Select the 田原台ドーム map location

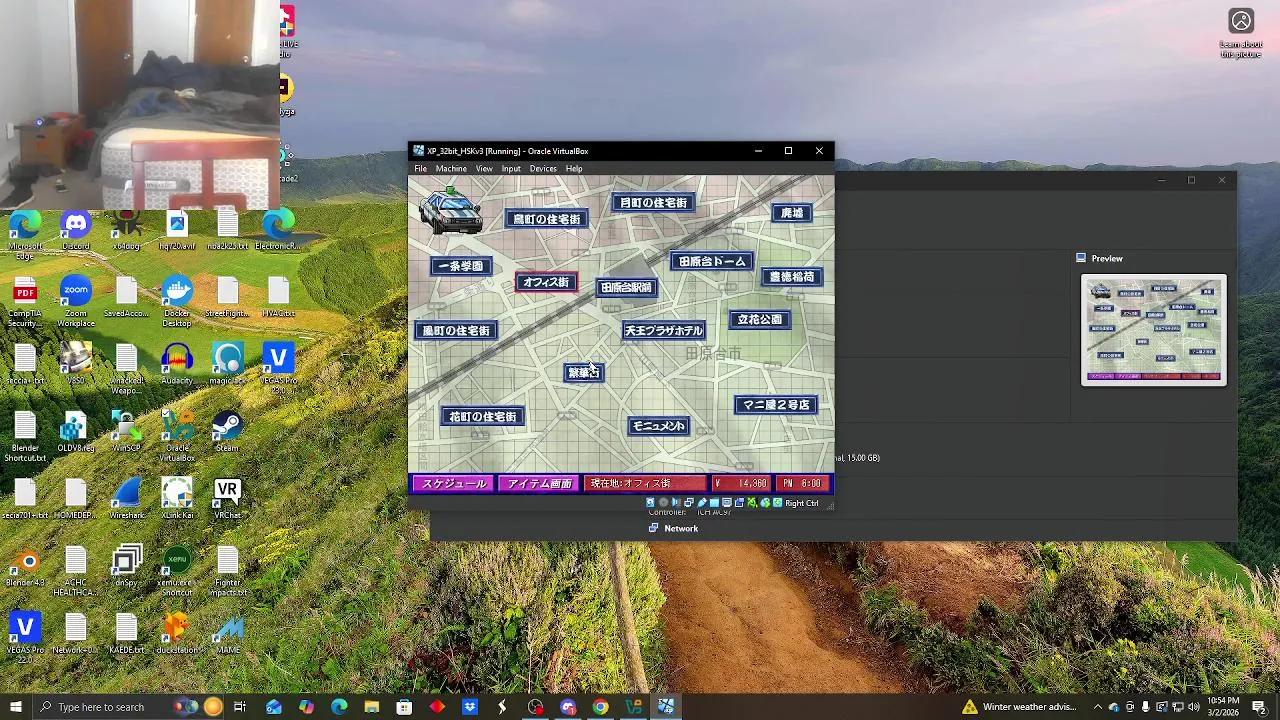click(712, 262)
